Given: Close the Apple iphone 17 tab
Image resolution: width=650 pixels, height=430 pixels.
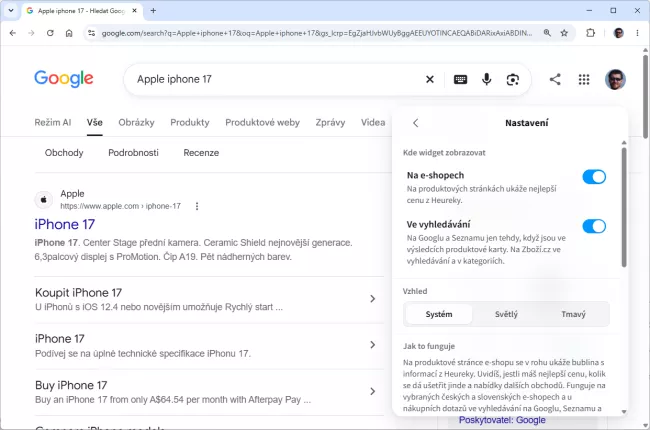Looking at the screenshot, I should click(134, 11).
